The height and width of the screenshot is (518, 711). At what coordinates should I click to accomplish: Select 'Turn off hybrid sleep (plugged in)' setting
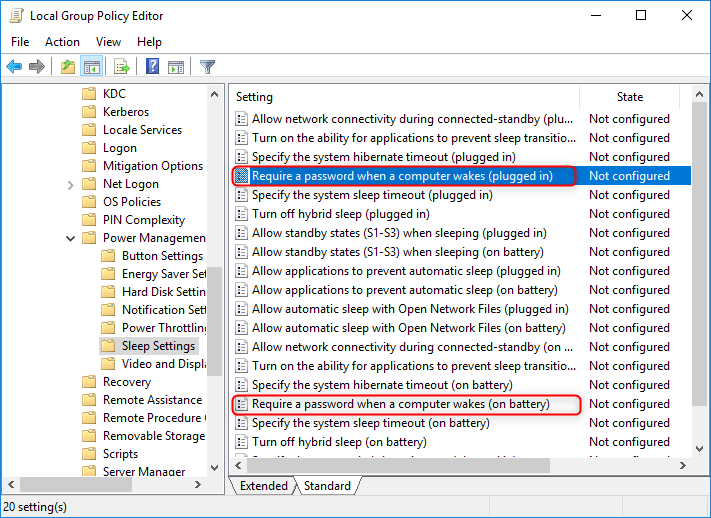[340, 214]
